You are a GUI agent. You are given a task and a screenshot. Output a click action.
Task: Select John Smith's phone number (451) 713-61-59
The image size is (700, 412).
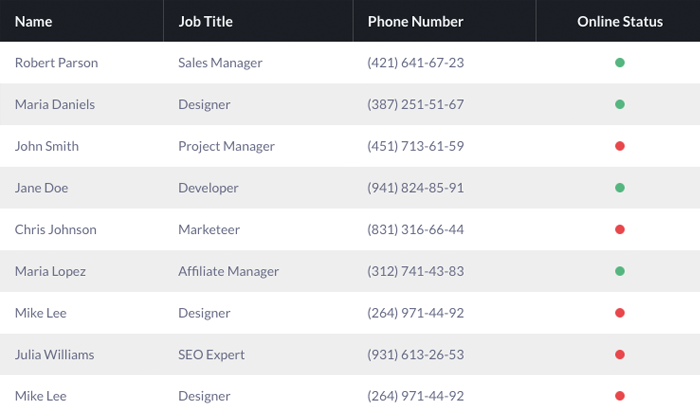(416, 146)
